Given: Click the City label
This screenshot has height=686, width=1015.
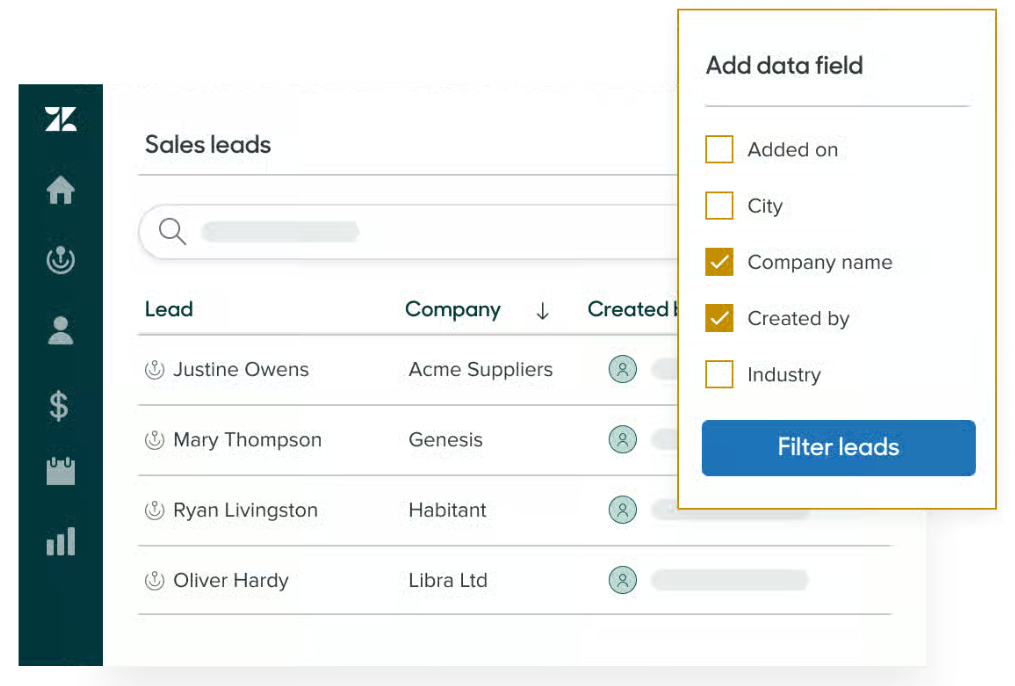Looking at the screenshot, I should pyautogui.click(x=764, y=206).
